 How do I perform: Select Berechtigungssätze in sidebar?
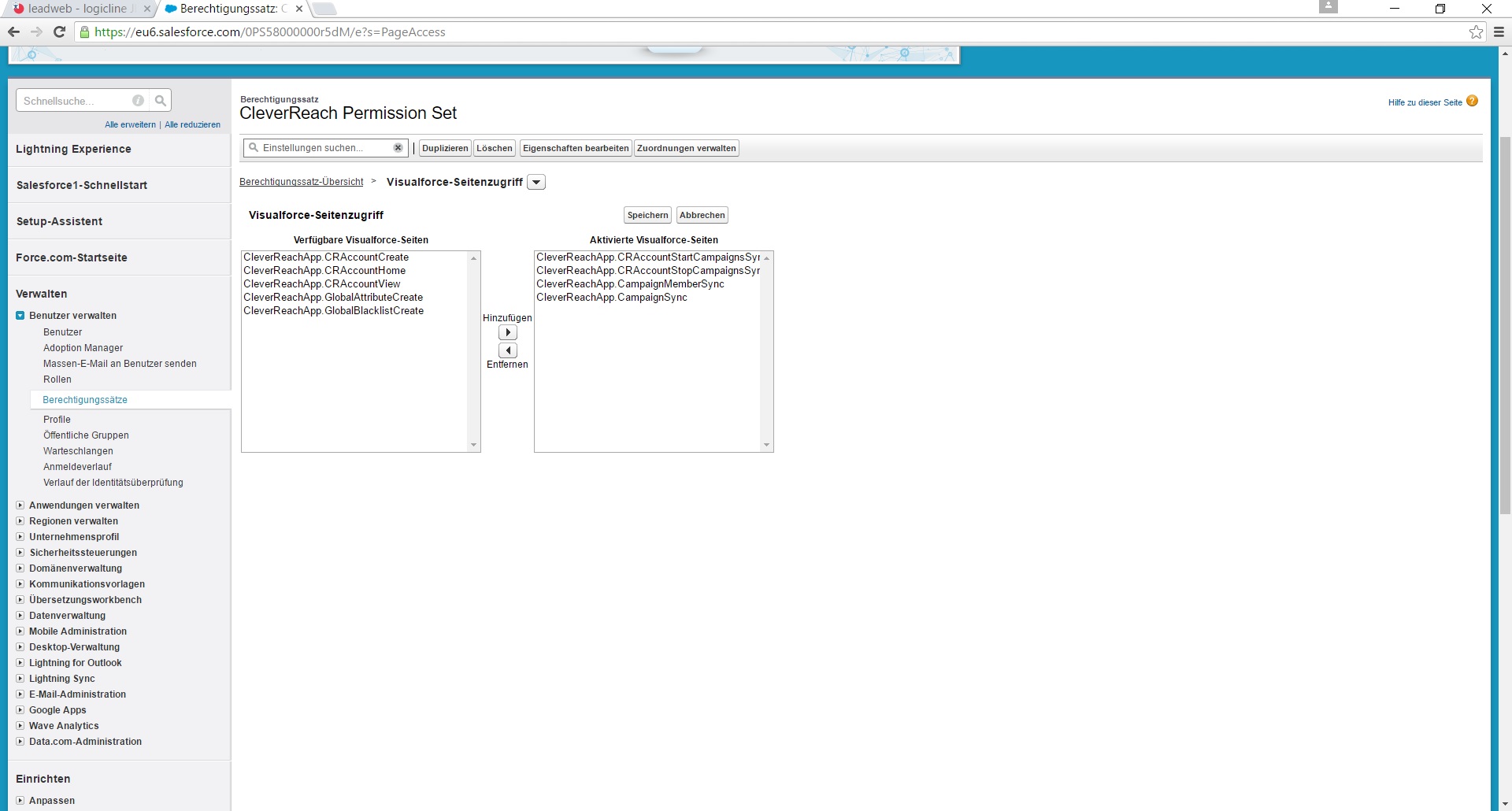(x=85, y=399)
